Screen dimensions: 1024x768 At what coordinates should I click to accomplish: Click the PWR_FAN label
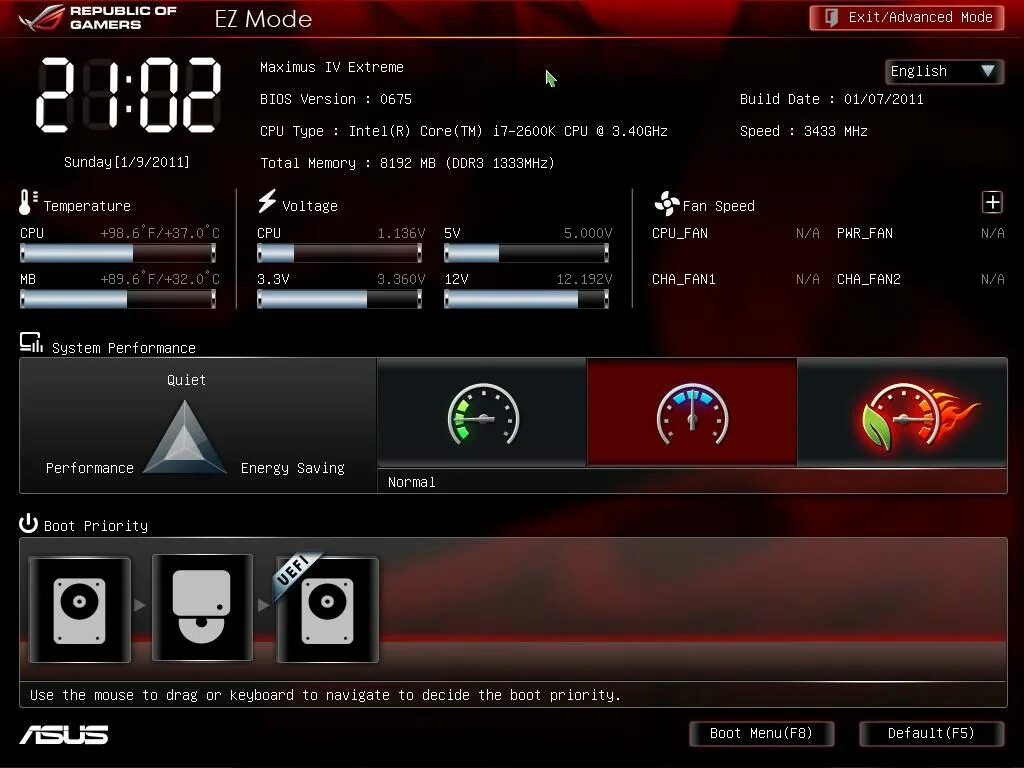tap(865, 233)
